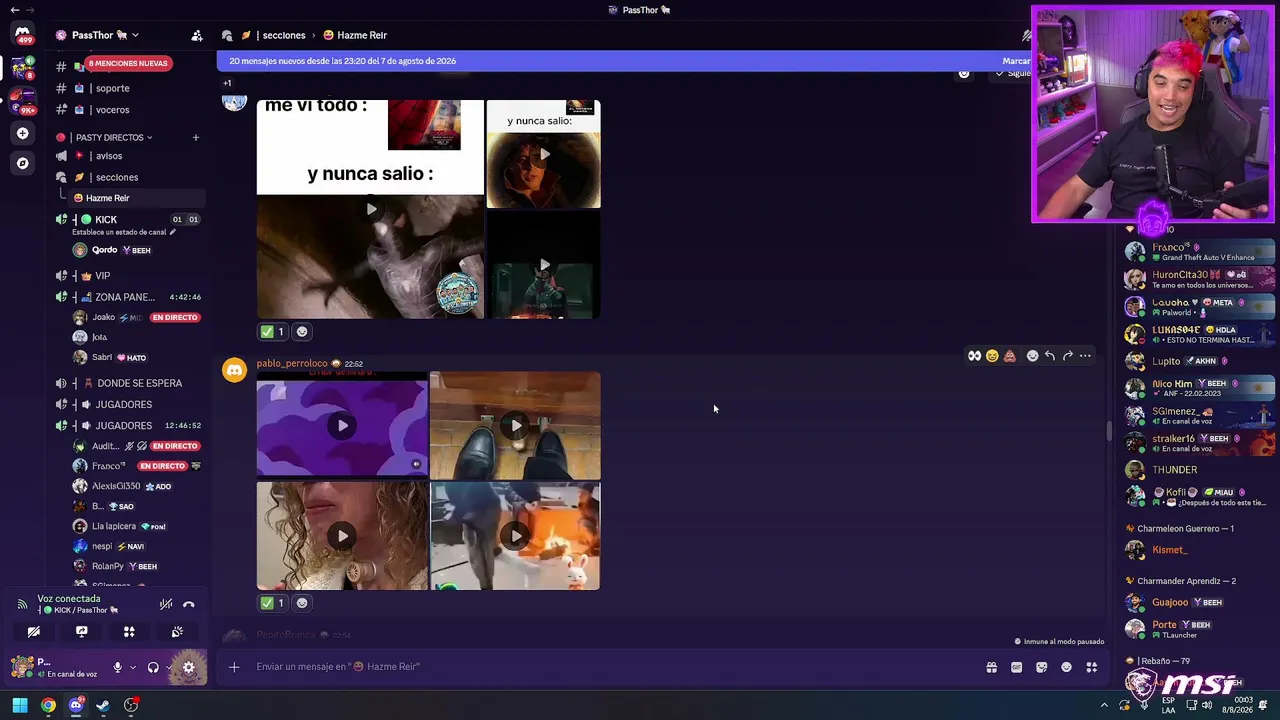
Task: Play the fire and bunny video thumbnail
Action: [515, 536]
